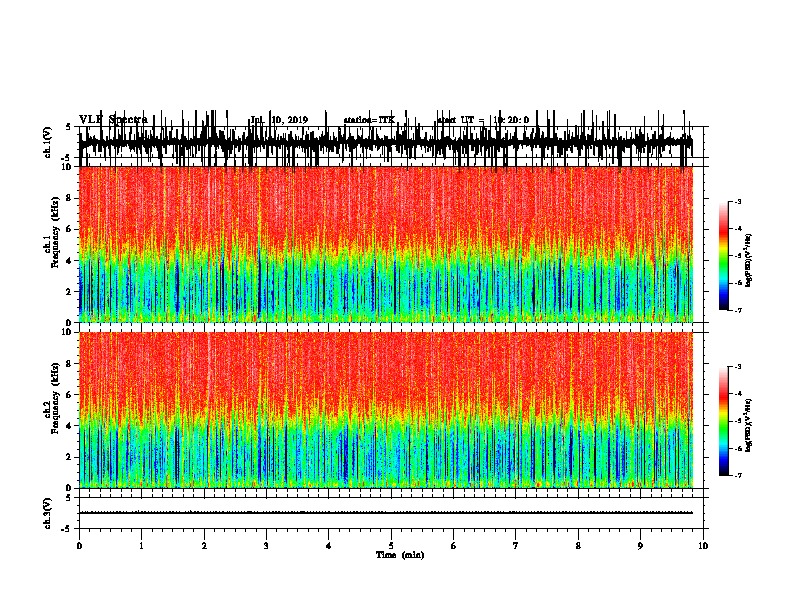The width and height of the screenshot is (792, 612).
Task: Click the ch.1 spectrogram plot area
Action: [x=386, y=244]
